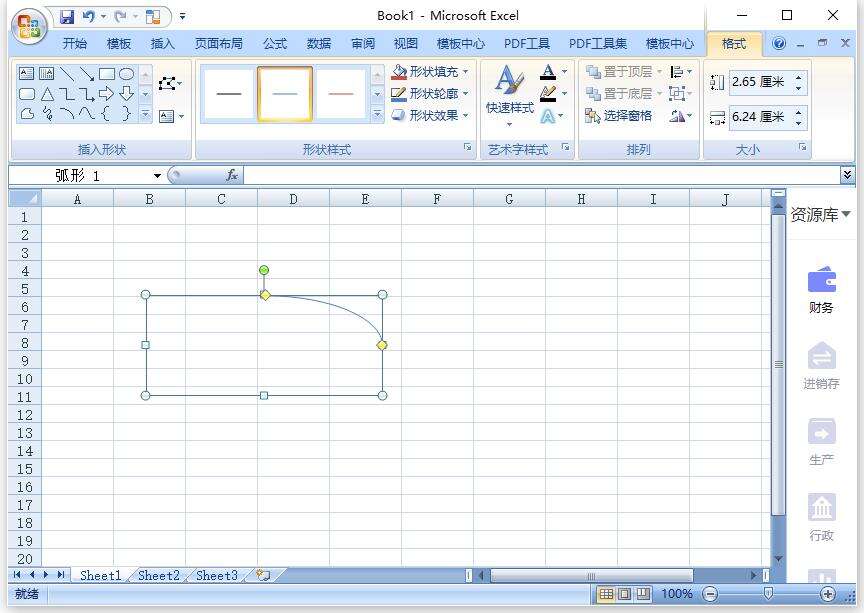Switch to Sheet2 worksheet
Viewport: 864px width, 613px height.
(159, 576)
